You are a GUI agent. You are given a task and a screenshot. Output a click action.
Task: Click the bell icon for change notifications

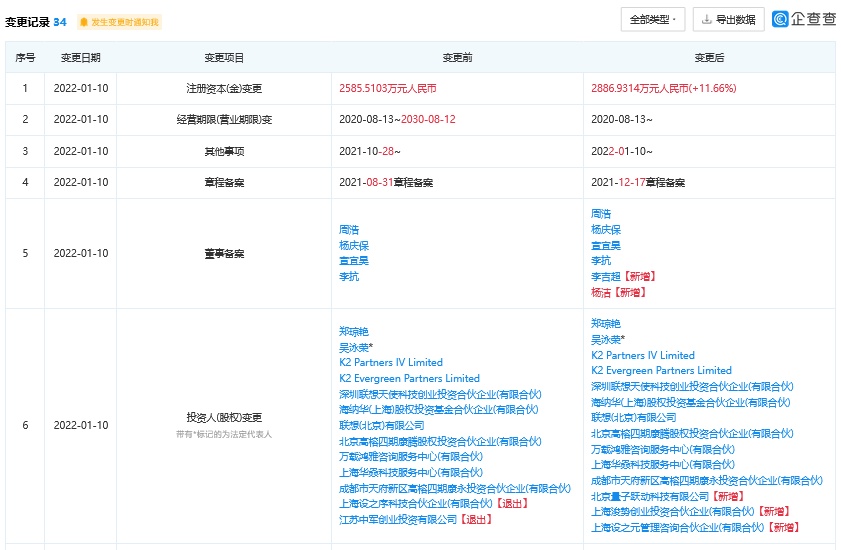pos(84,22)
